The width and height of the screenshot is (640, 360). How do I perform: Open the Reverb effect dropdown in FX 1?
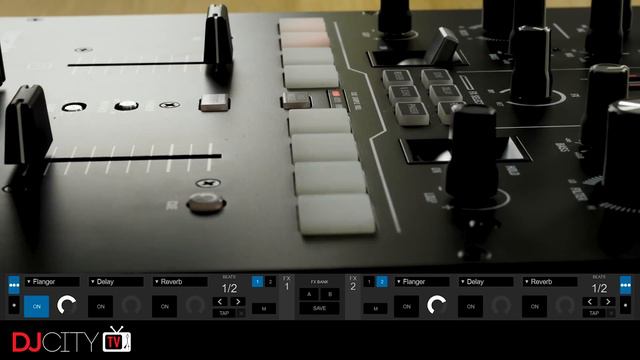[180, 282]
